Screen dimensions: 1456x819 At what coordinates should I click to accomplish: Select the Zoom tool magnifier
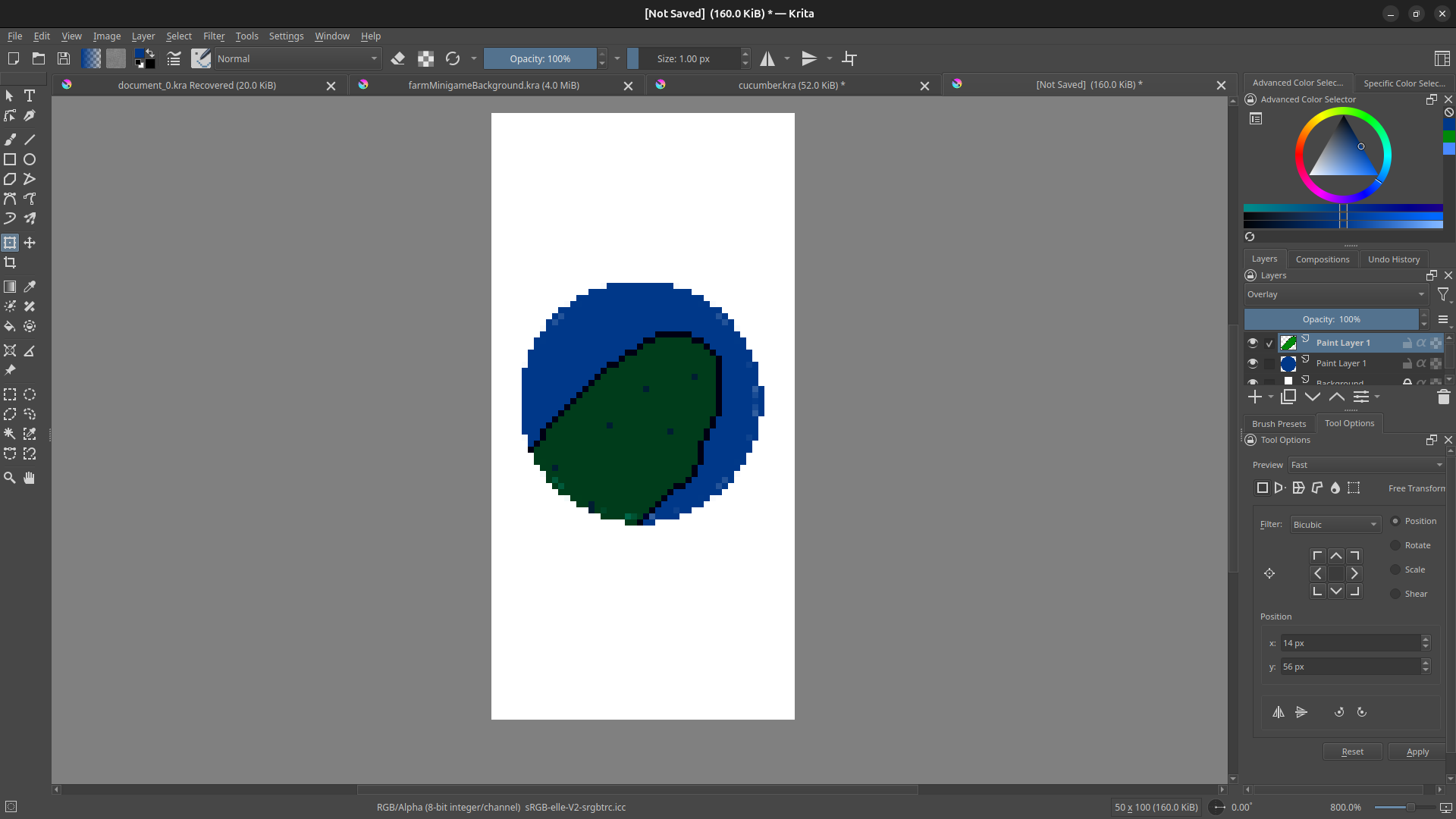10,478
